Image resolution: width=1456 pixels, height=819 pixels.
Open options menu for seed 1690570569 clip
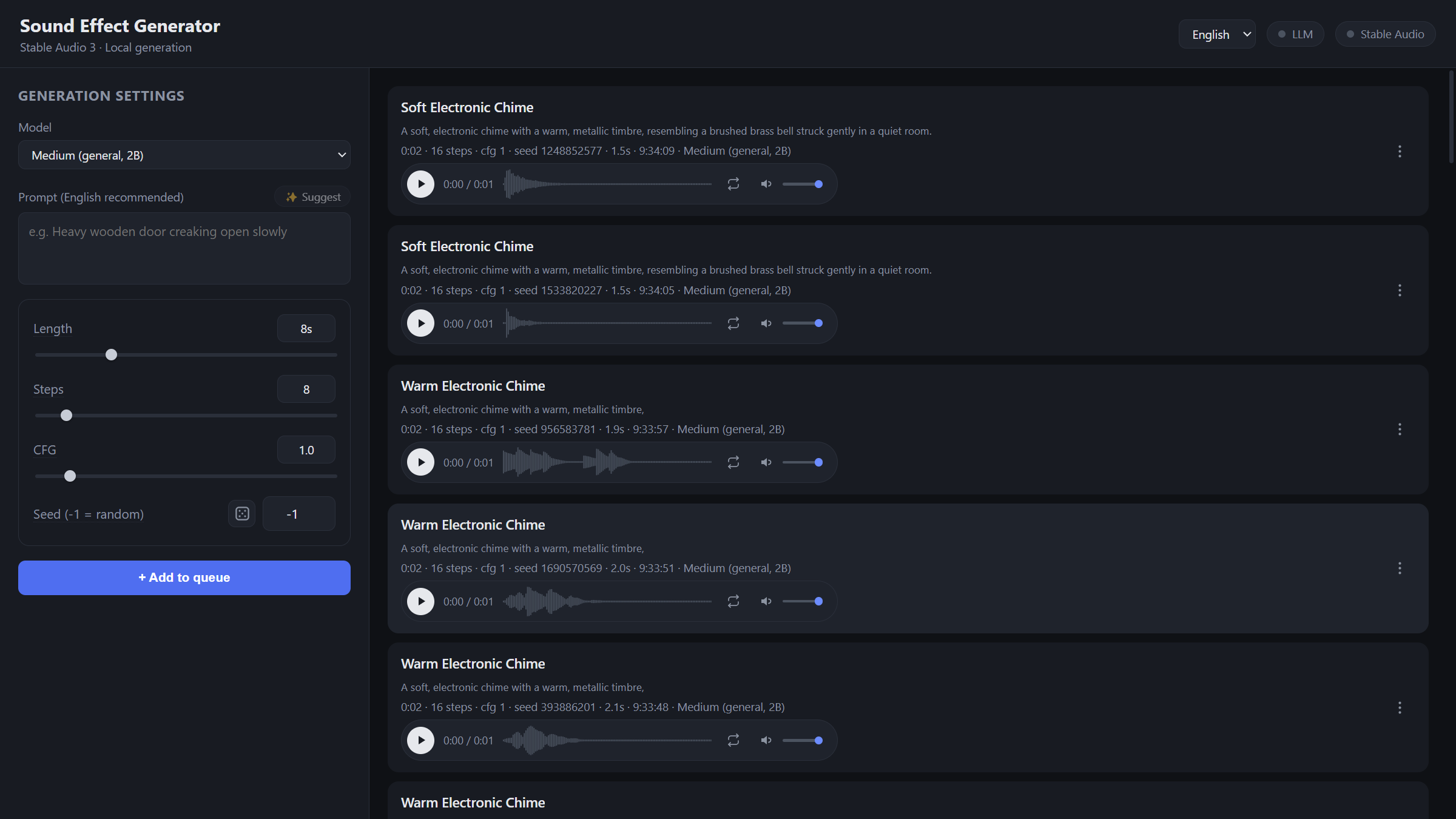[1400, 568]
